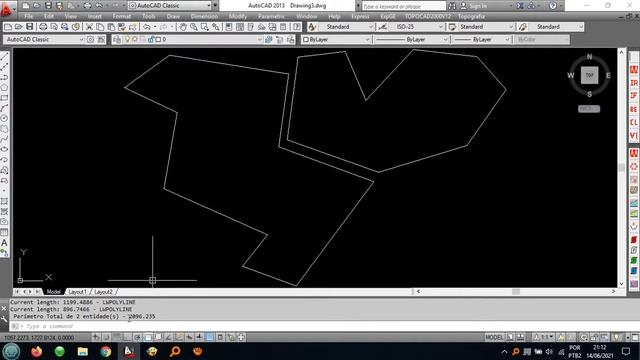Open lineweight ByLayer dropdown
This screenshot has width=640, height=360.
point(507,40)
